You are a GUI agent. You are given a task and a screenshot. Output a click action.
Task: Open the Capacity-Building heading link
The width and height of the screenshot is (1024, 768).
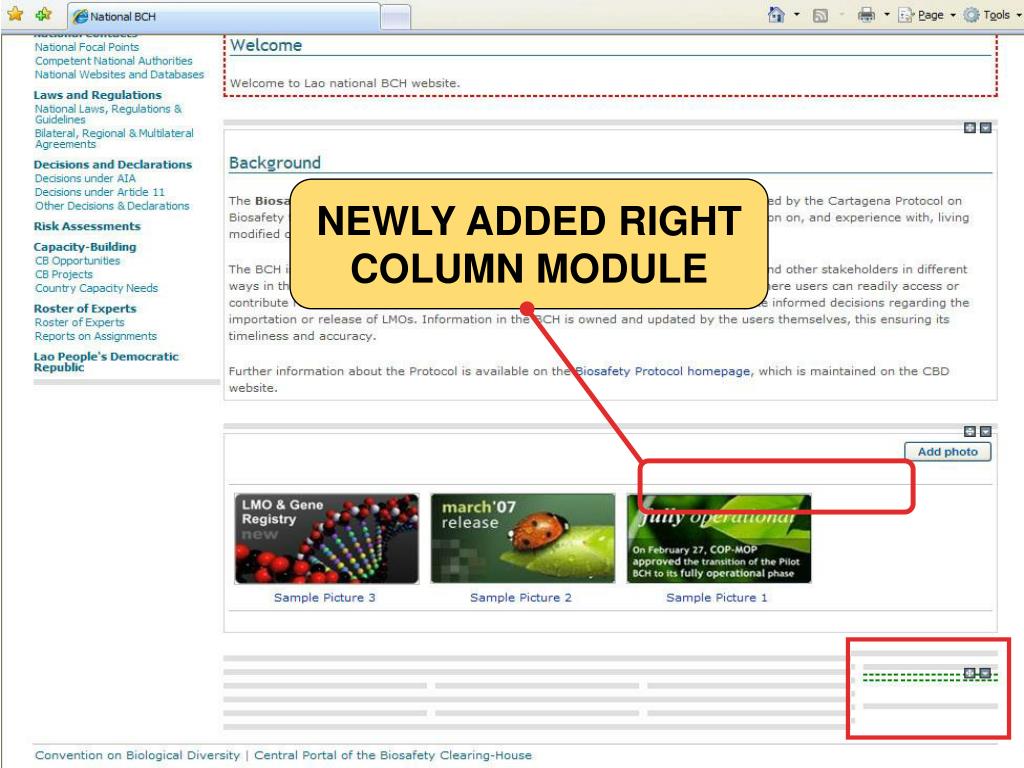pyautogui.click(x=85, y=247)
